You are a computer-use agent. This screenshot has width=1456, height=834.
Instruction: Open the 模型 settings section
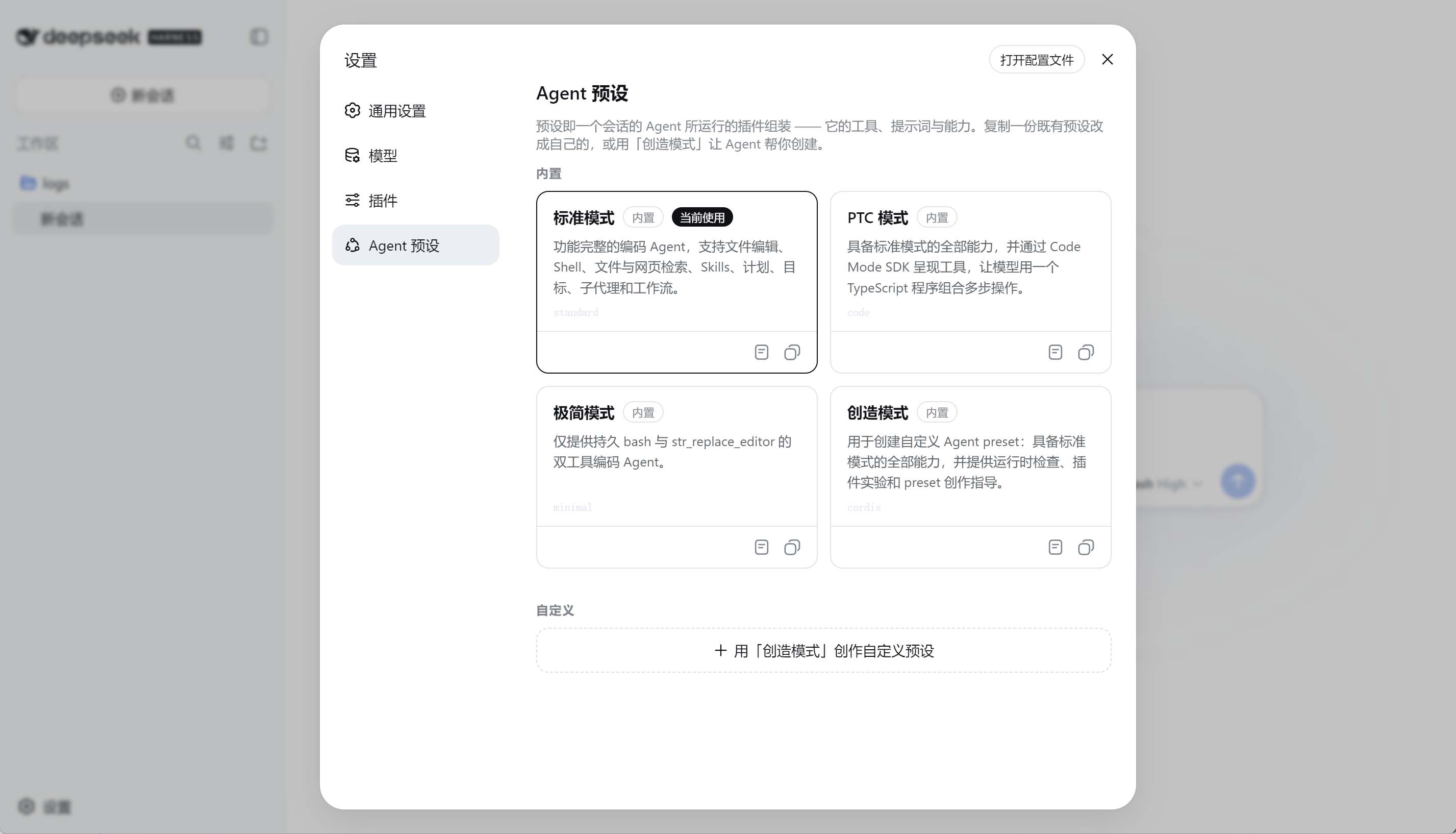415,155
